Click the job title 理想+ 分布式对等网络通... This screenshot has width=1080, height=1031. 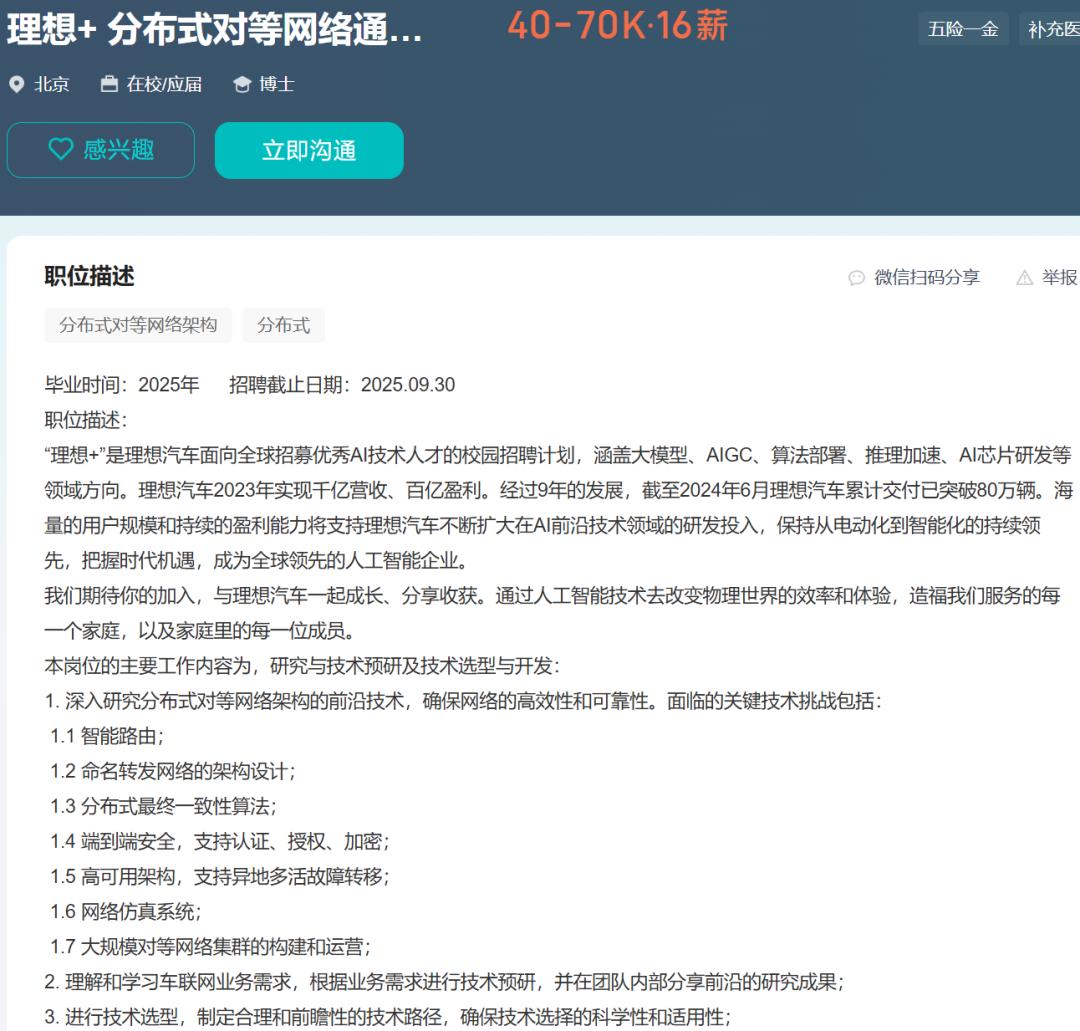[214, 30]
